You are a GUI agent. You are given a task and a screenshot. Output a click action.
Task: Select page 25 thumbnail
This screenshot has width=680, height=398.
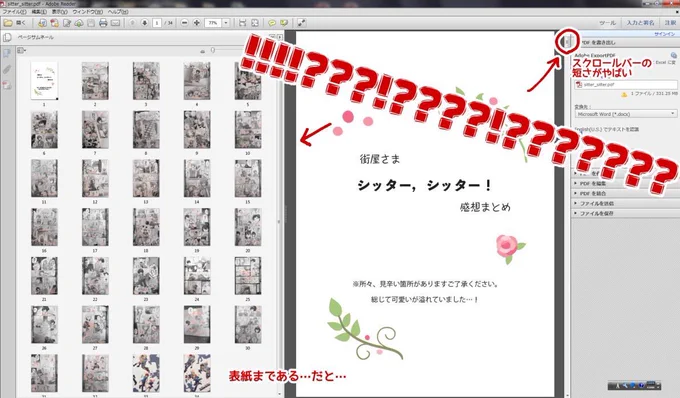[248, 276]
